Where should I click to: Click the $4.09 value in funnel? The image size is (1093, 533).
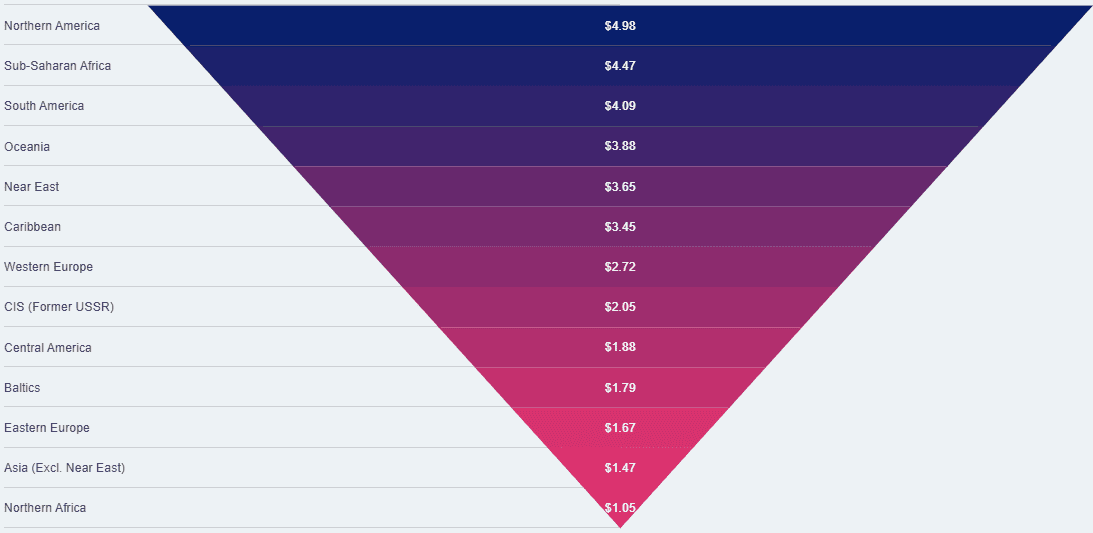pyautogui.click(x=620, y=106)
